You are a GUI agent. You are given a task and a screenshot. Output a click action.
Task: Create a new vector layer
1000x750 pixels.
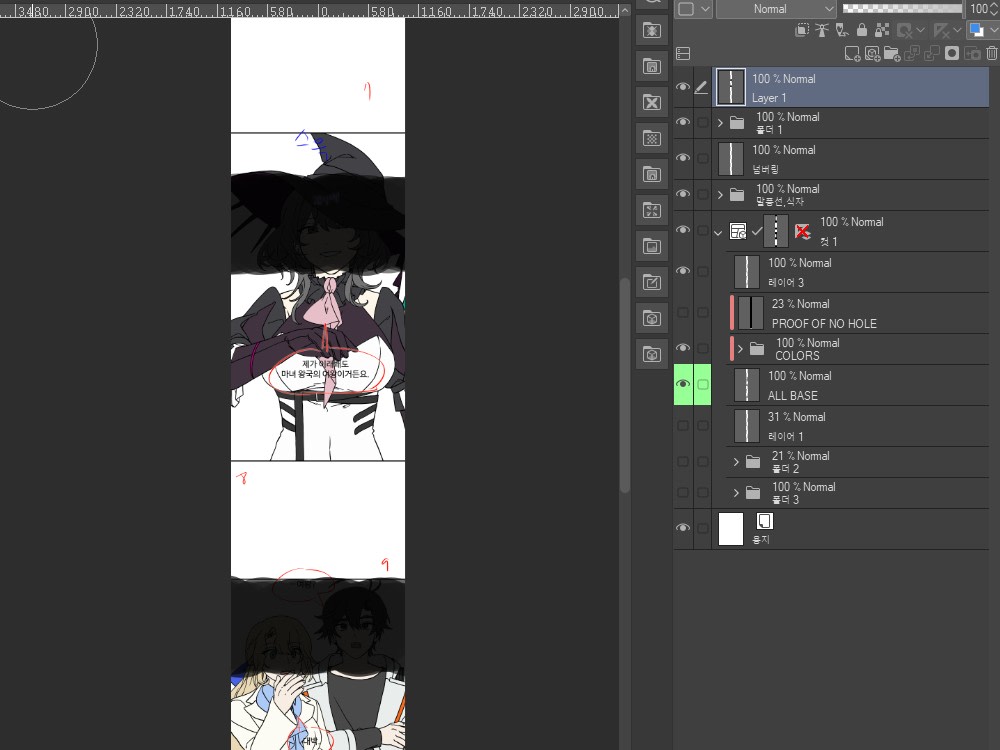click(872, 54)
